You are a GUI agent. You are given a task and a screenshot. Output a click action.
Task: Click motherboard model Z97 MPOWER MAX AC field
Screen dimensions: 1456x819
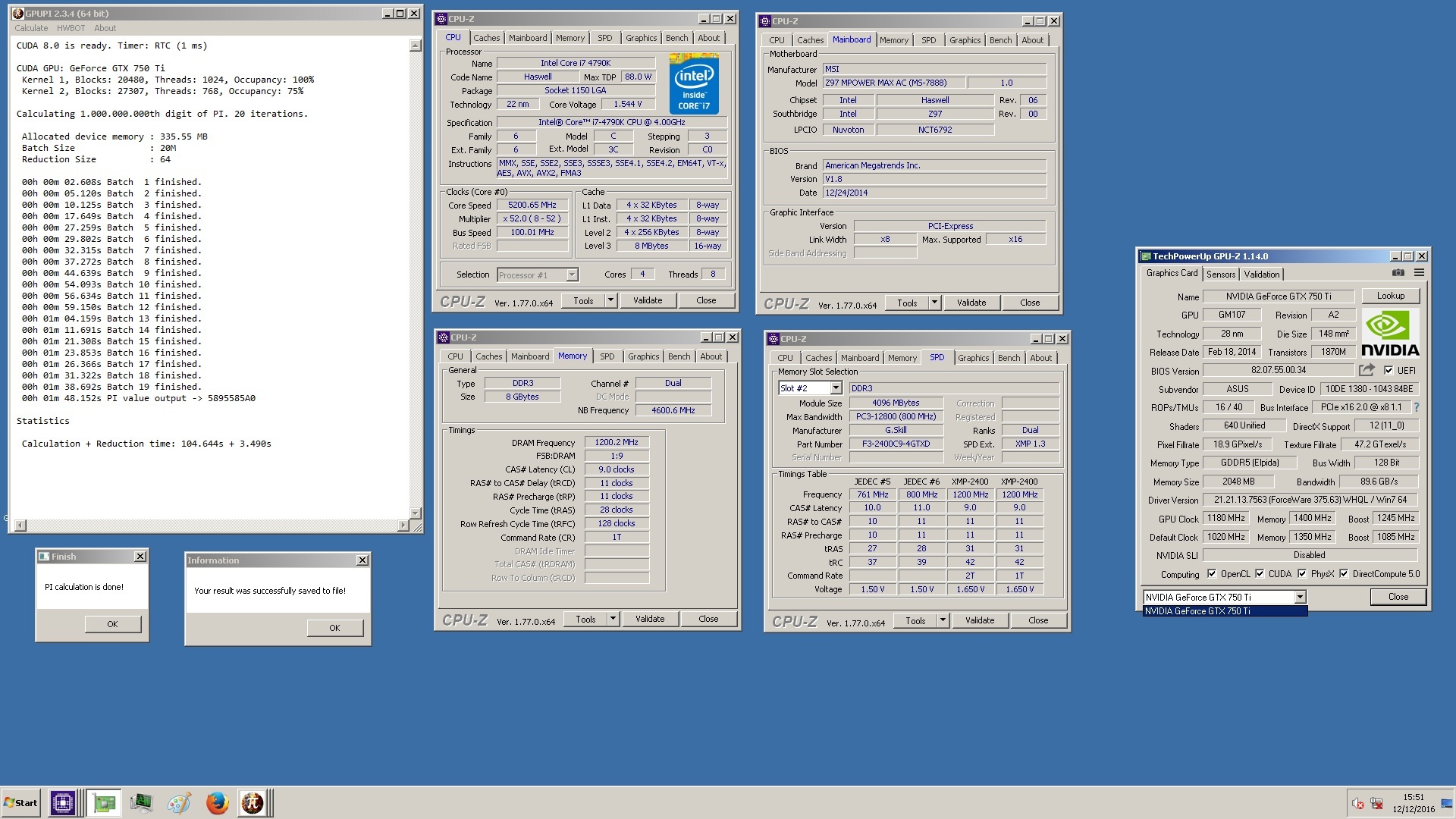click(x=894, y=83)
